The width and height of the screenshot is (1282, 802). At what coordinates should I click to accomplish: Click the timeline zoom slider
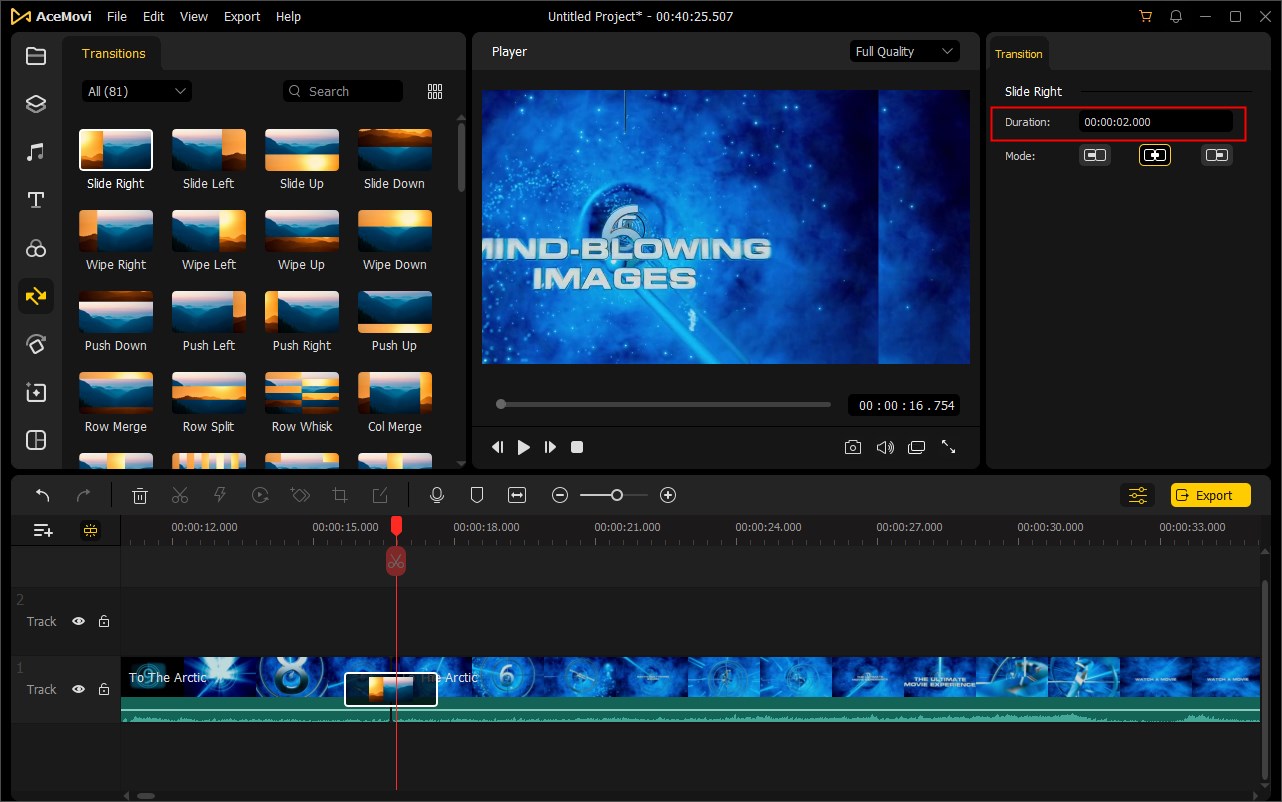pyautogui.click(x=615, y=495)
